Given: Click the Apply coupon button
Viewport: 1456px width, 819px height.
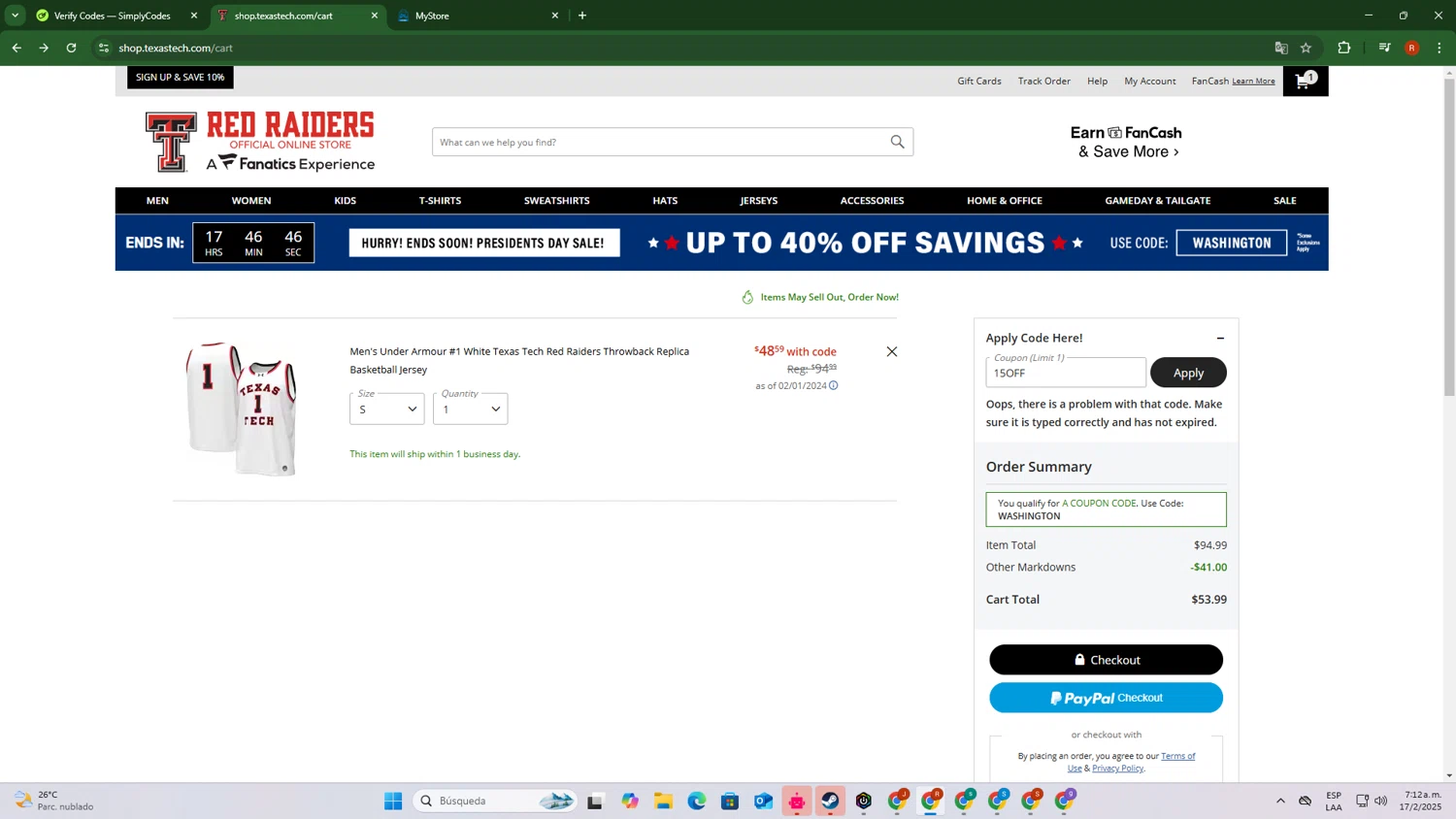Looking at the screenshot, I should (1188, 373).
